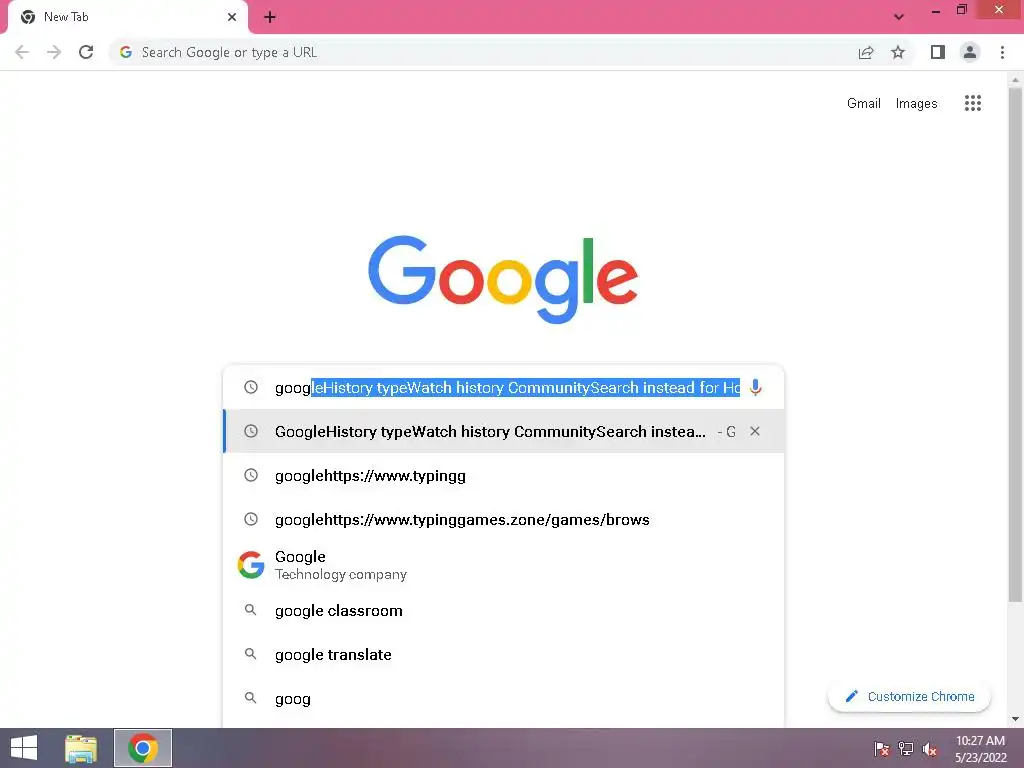The height and width of the screenshot is (768, 1024).
Task: Click the Customize Chrome button
Action: [x=909, y=697]
